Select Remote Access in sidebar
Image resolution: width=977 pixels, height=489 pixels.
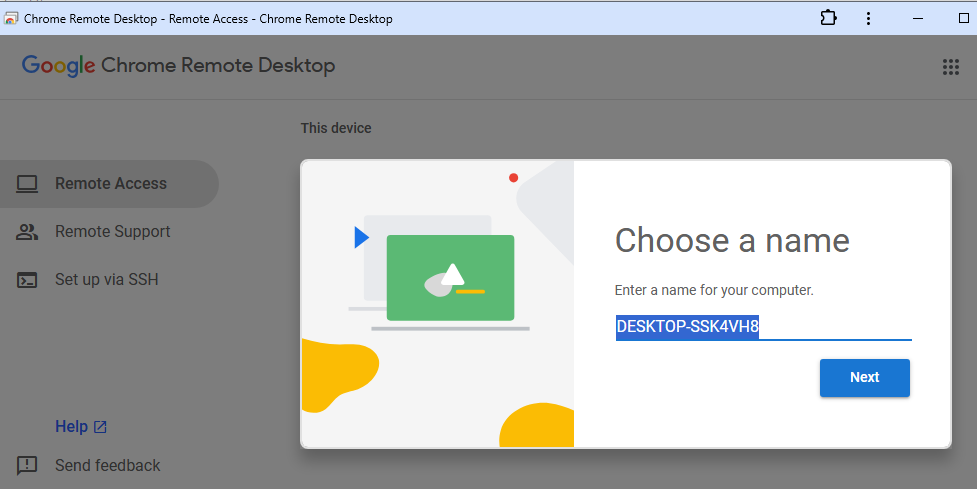(x=109, y=184)
